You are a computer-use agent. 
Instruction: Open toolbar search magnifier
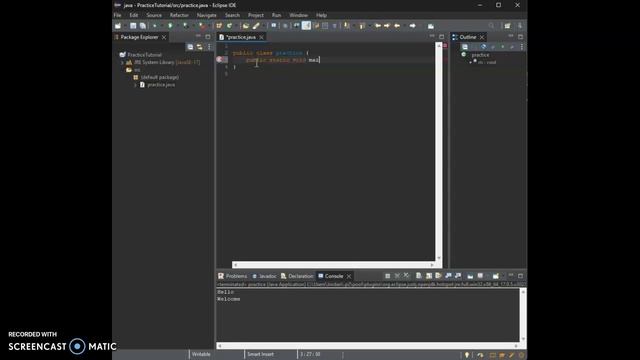click(x=491, y=26)
